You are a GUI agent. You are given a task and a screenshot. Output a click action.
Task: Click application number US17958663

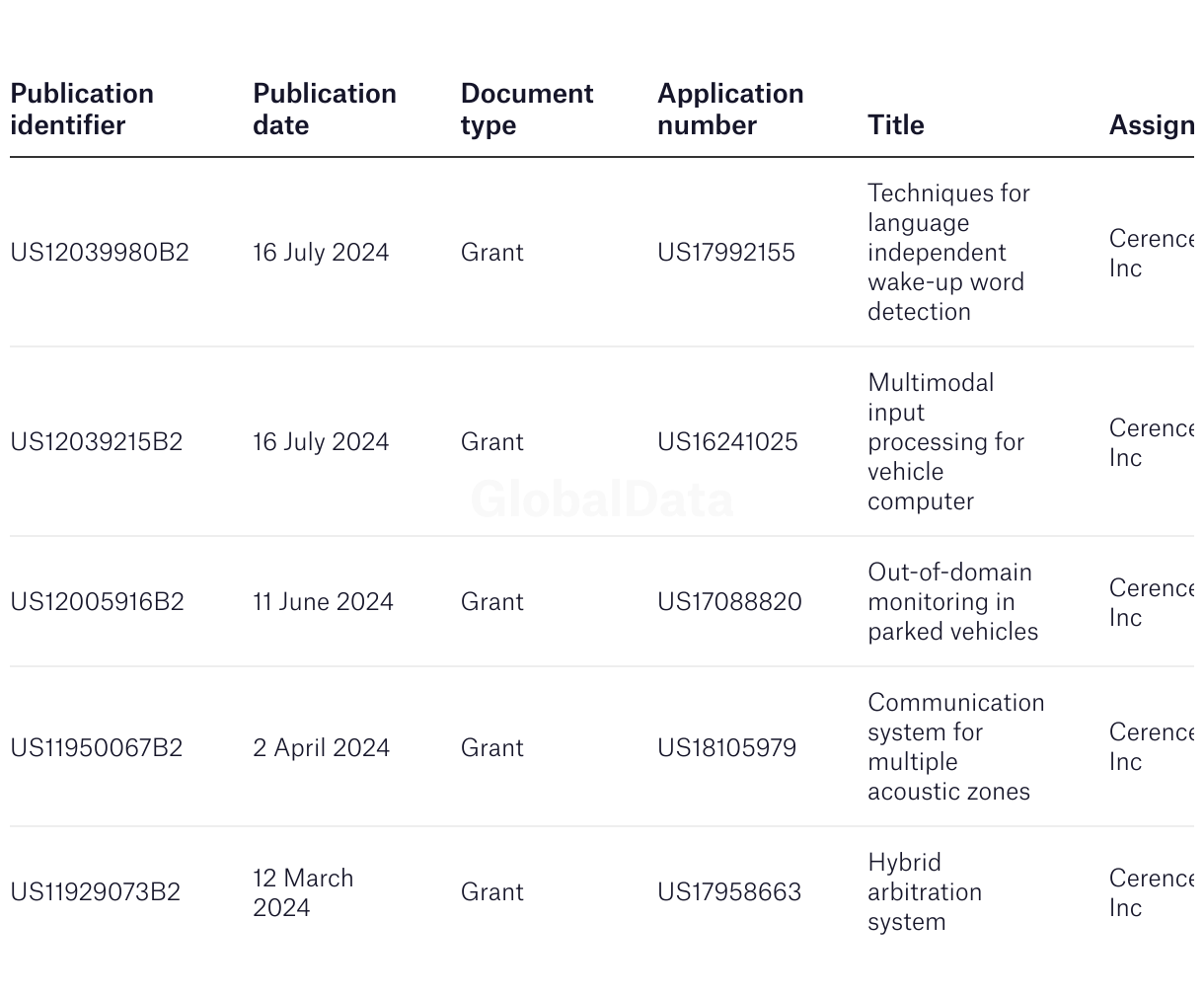click(x=729, y=891)
